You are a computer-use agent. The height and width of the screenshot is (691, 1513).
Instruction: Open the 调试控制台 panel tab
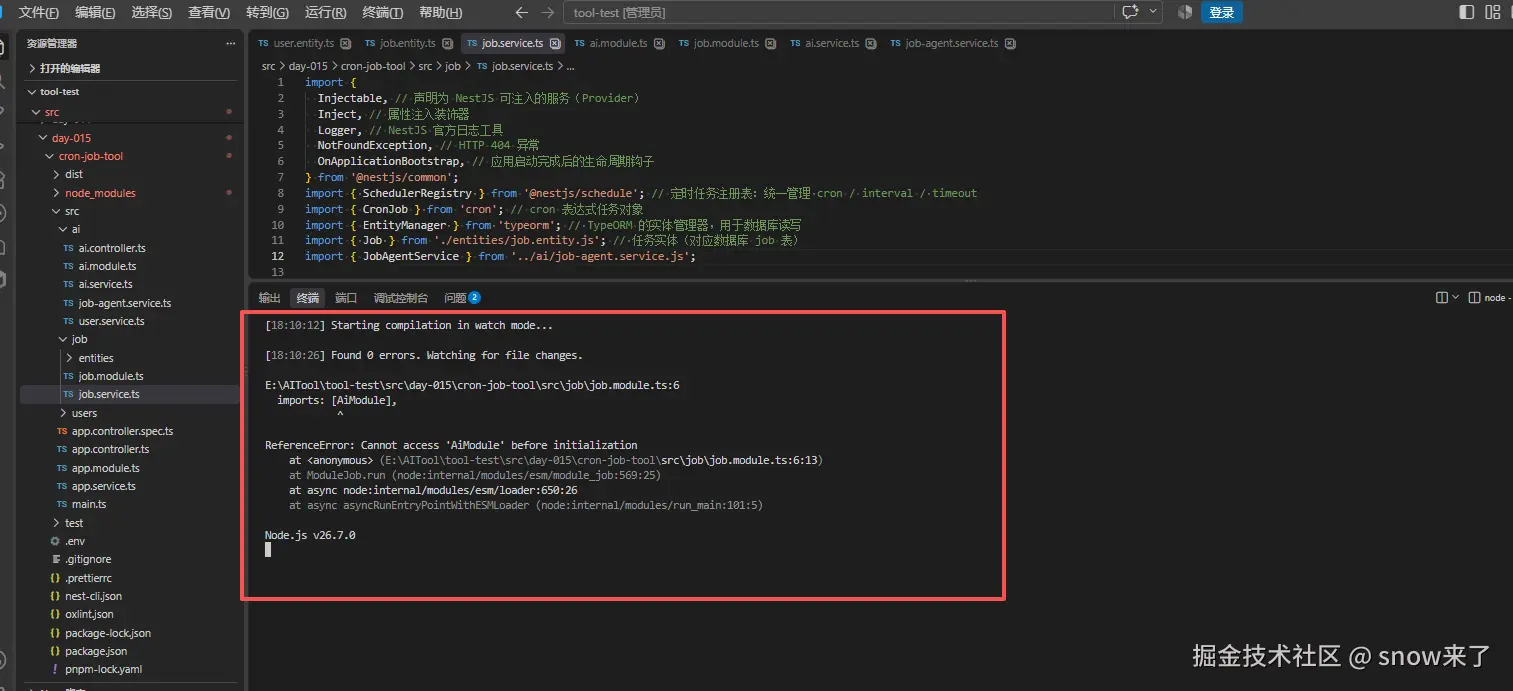pos(400,298)
